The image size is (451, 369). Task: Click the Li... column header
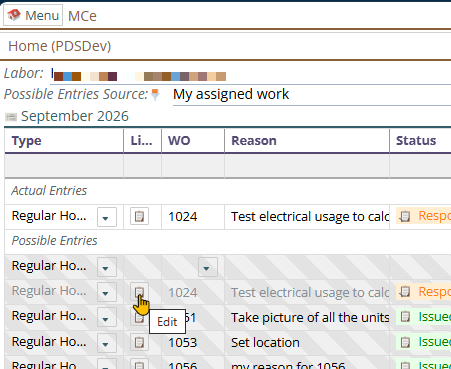click(141, 141)
